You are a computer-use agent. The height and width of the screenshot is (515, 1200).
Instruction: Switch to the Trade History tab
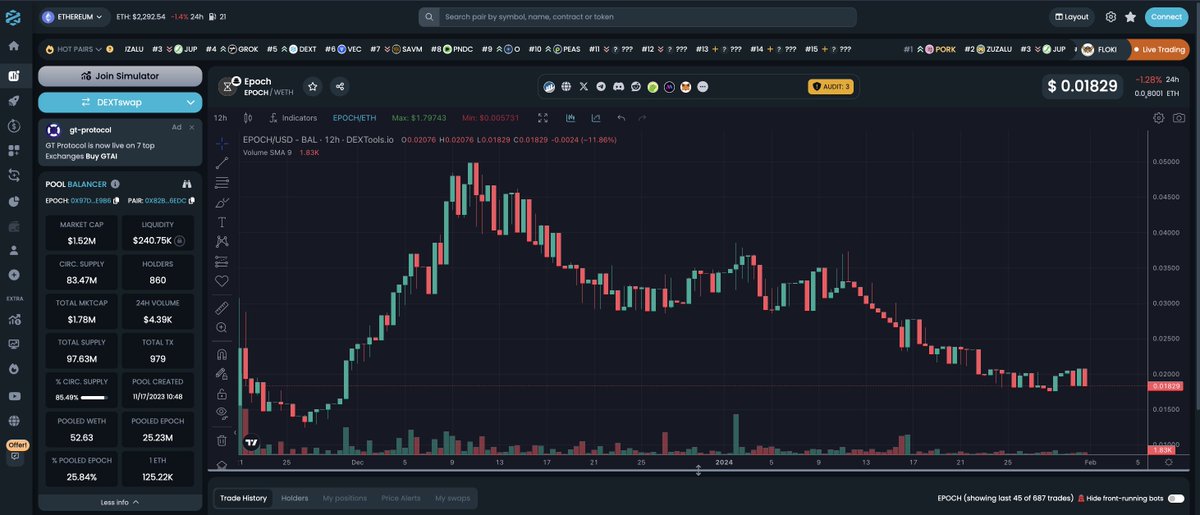pos(244,498)
